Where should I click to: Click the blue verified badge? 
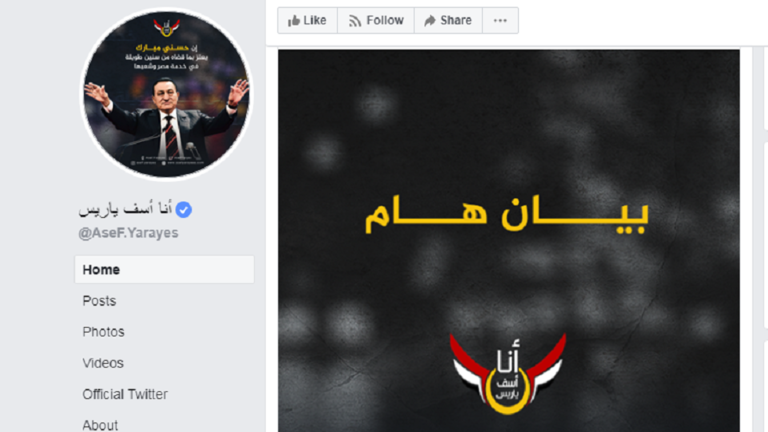(x=184, y=210)
